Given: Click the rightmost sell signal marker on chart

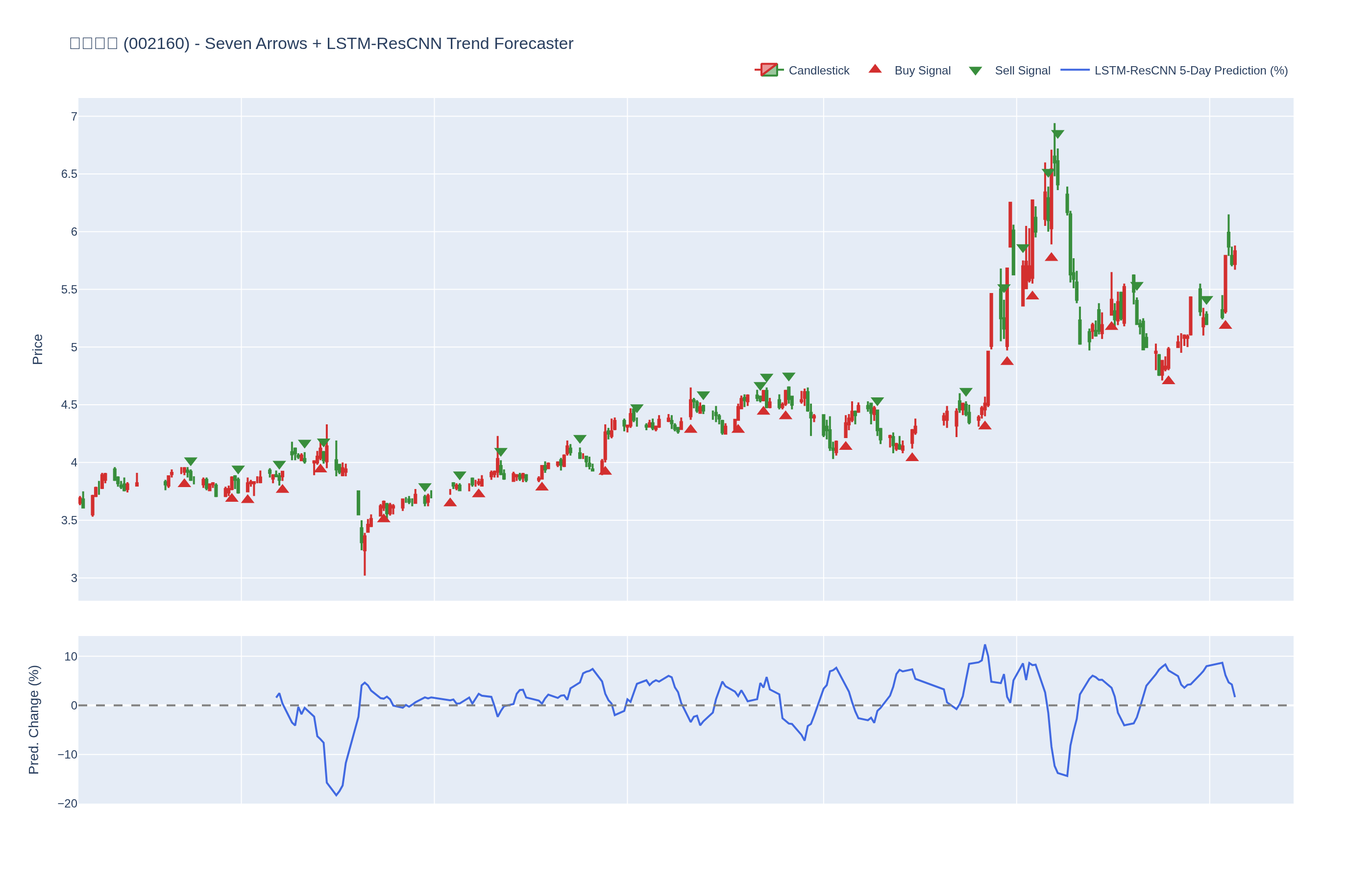Looking at the screenshot, I should pos(1206,300).
